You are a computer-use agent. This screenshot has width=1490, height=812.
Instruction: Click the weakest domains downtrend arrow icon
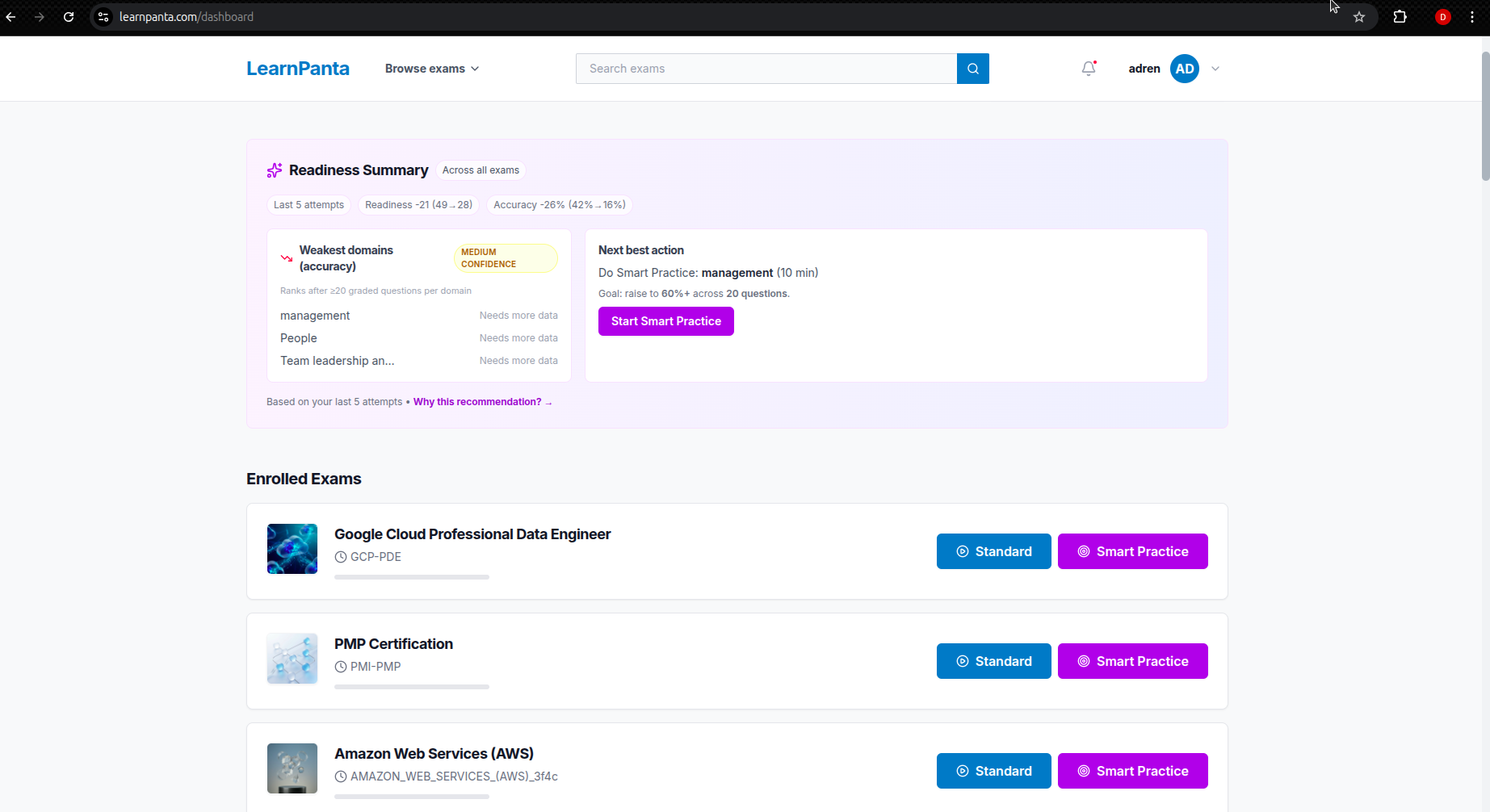click(287, 258)
